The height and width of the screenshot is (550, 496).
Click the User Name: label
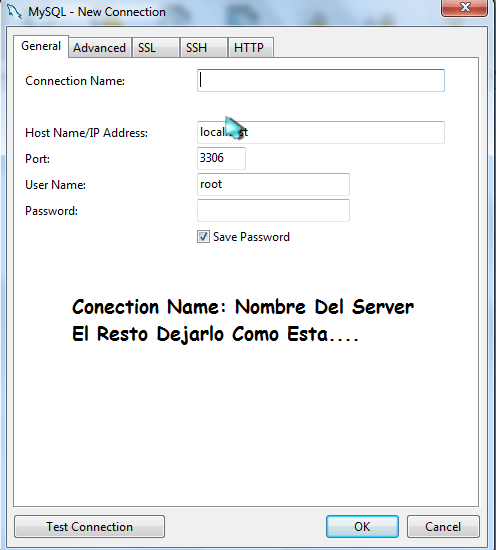click(55, 185)
